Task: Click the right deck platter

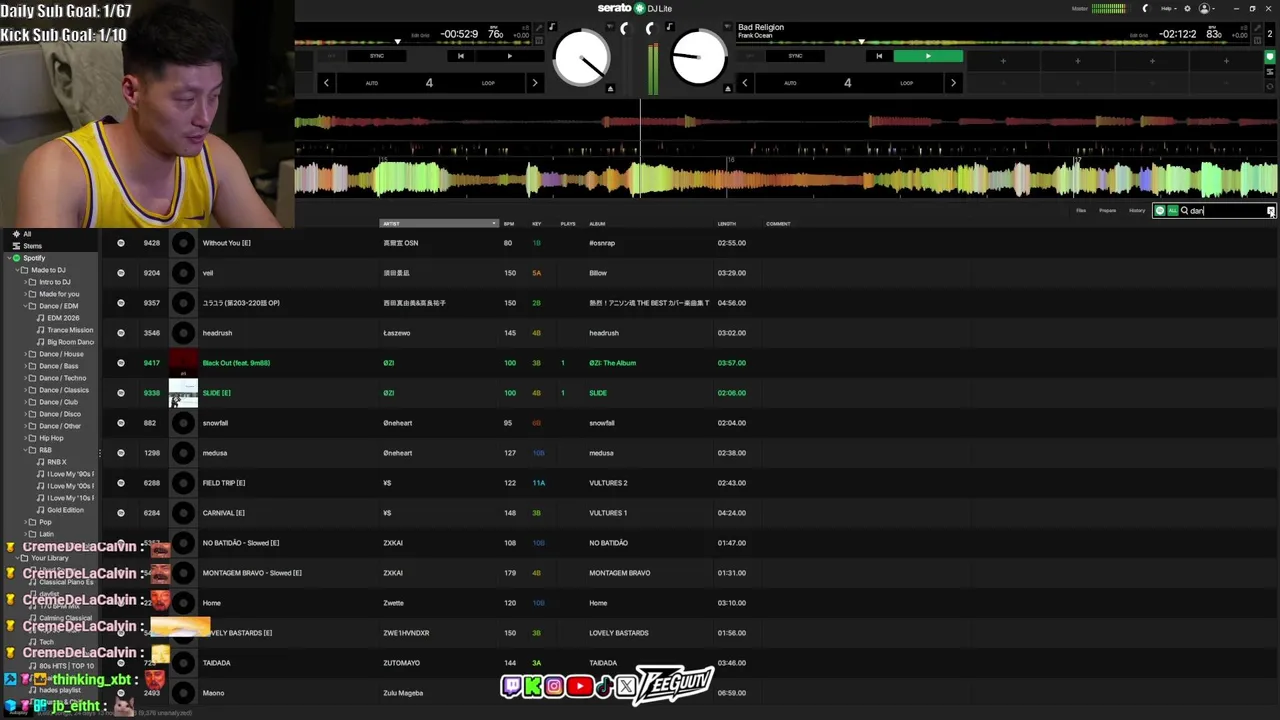Action: click(x=699, y=58)
